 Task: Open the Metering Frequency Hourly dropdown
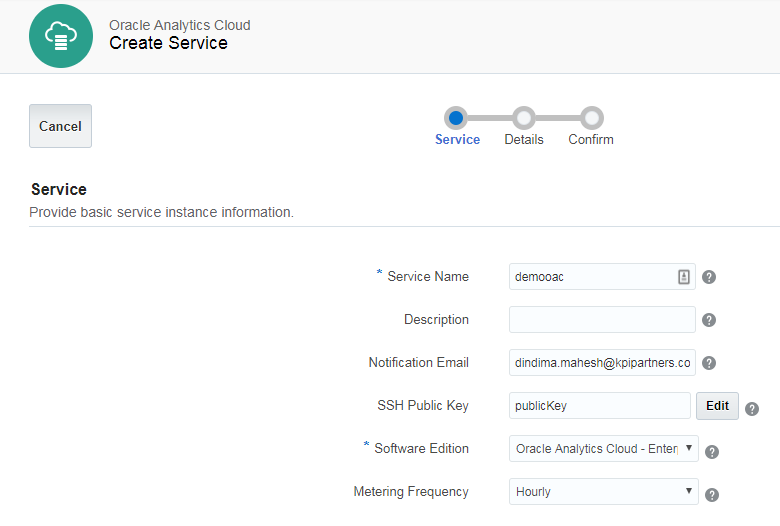tap(603, 492)
